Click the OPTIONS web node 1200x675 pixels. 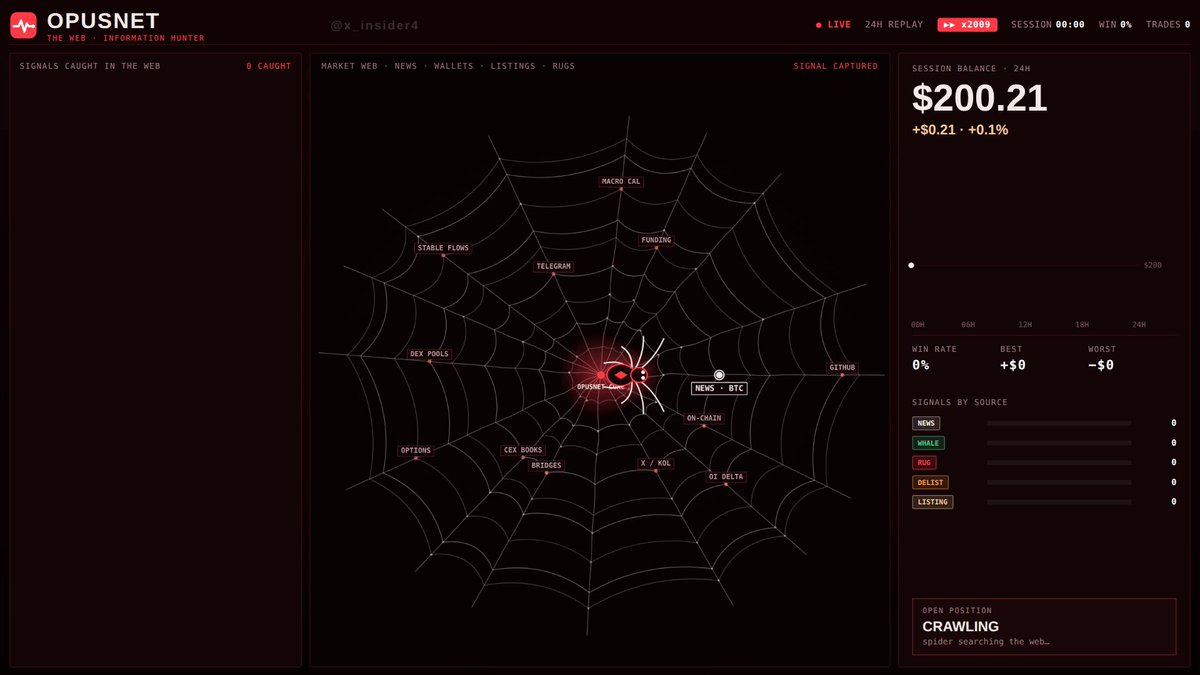(x=416, y=451)
